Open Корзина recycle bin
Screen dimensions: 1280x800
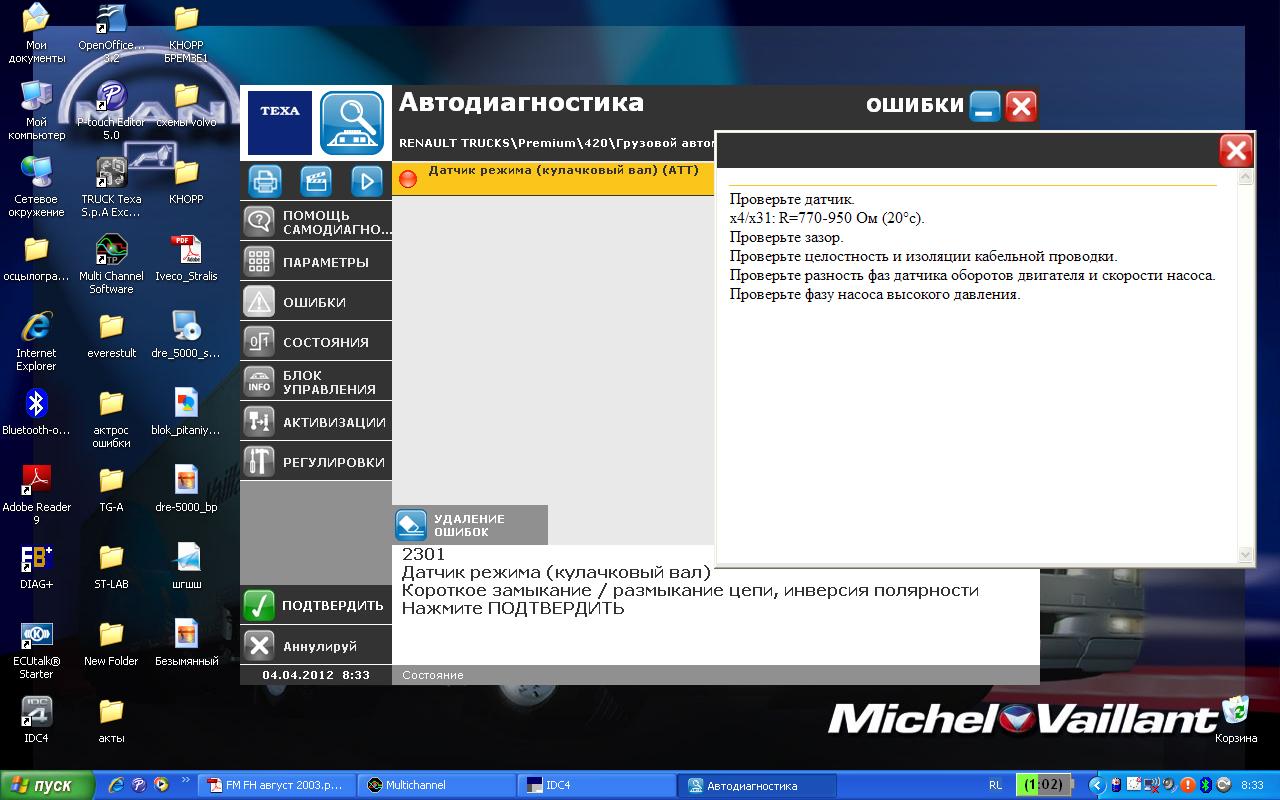1236,721
